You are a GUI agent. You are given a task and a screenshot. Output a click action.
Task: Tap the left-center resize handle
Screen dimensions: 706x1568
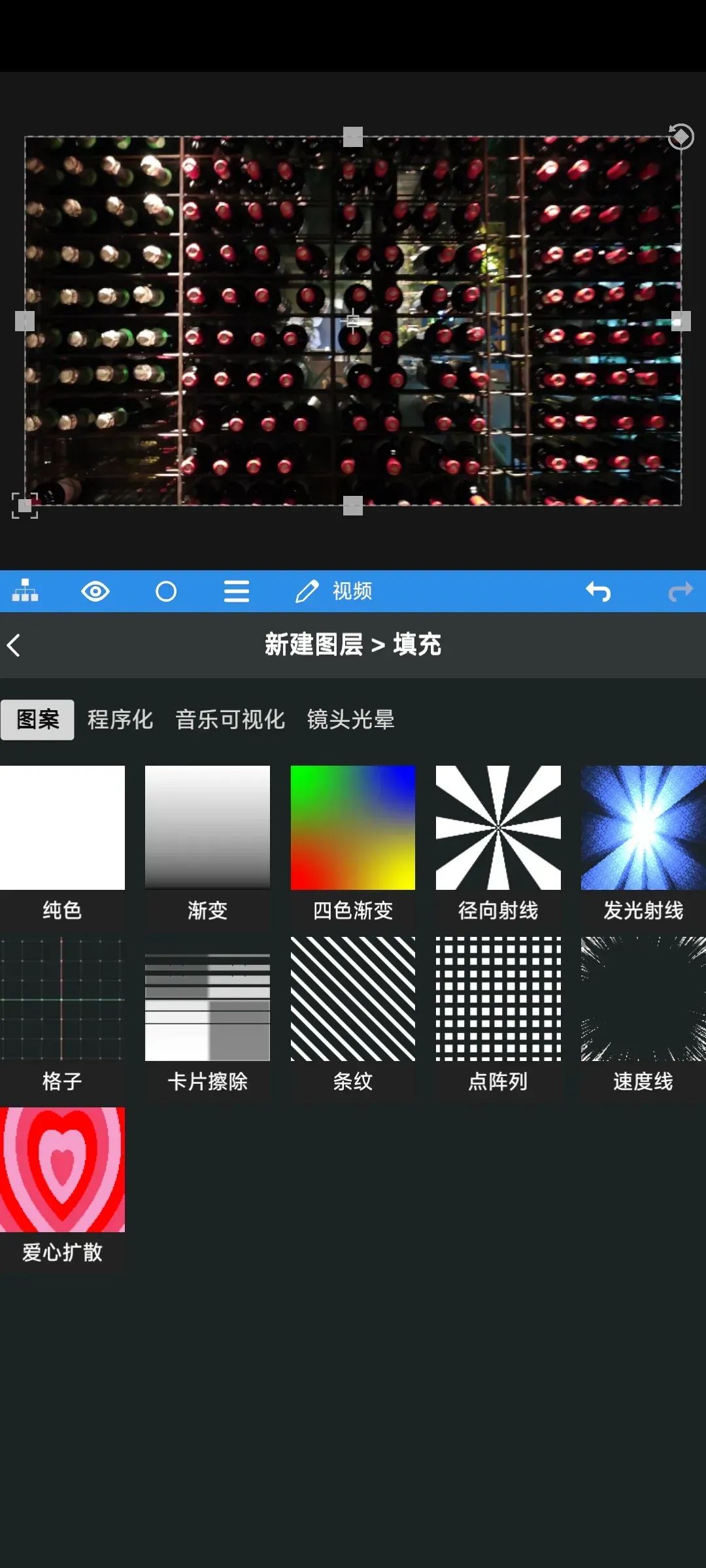tap(25, 321)
